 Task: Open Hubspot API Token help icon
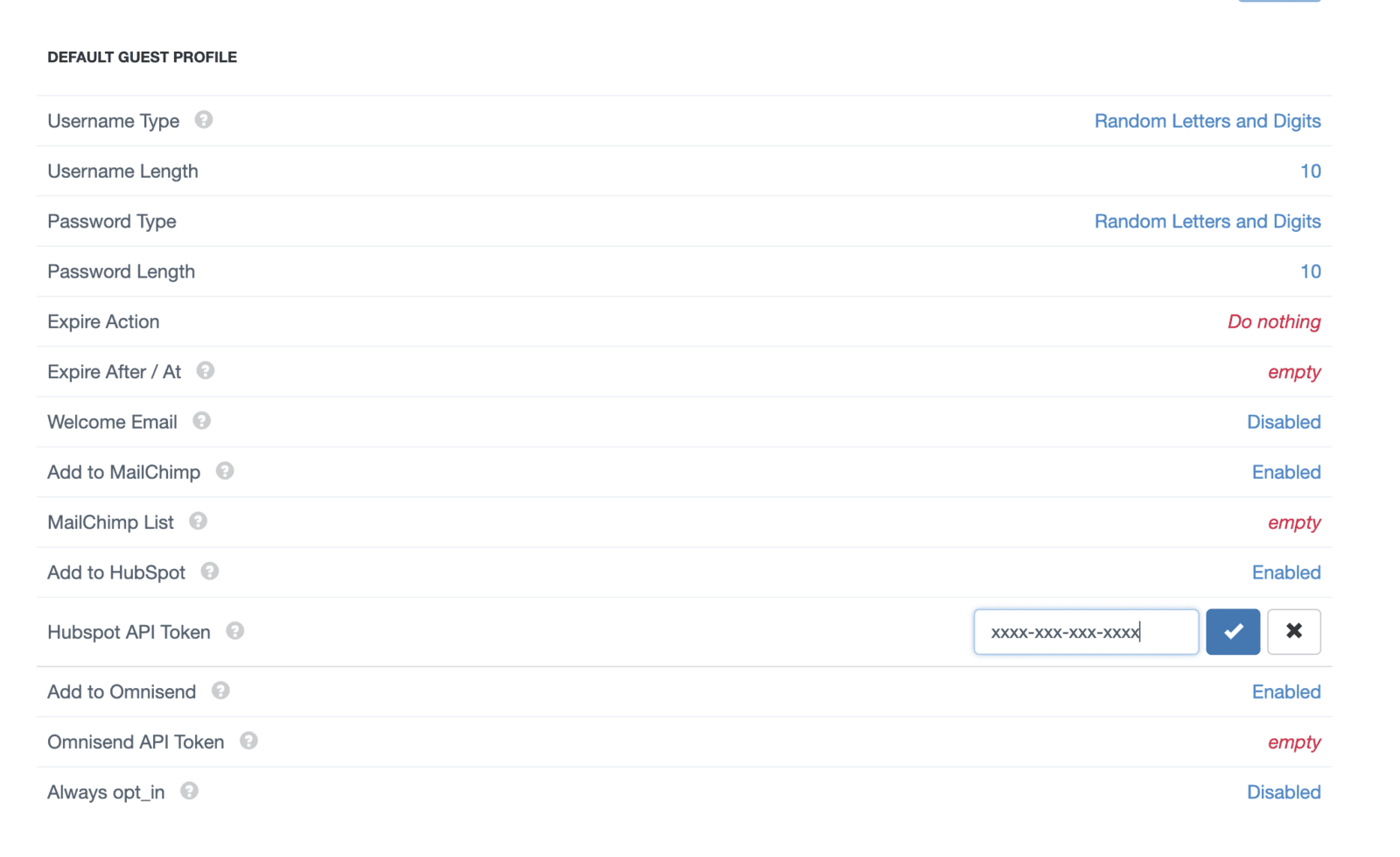pyautogui.click(x=234, y=631)
